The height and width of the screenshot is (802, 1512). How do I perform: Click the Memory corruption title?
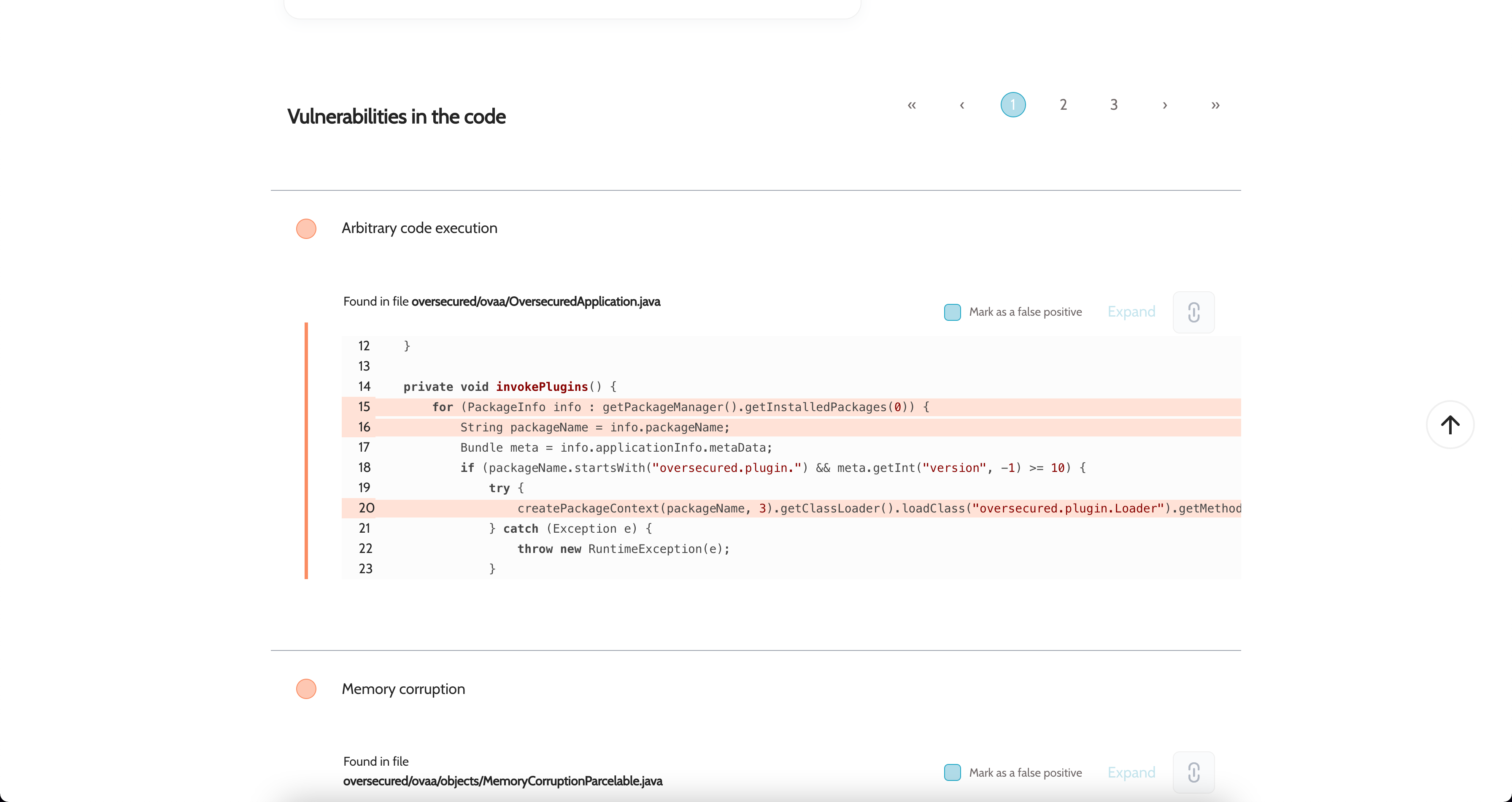(403, 689)
